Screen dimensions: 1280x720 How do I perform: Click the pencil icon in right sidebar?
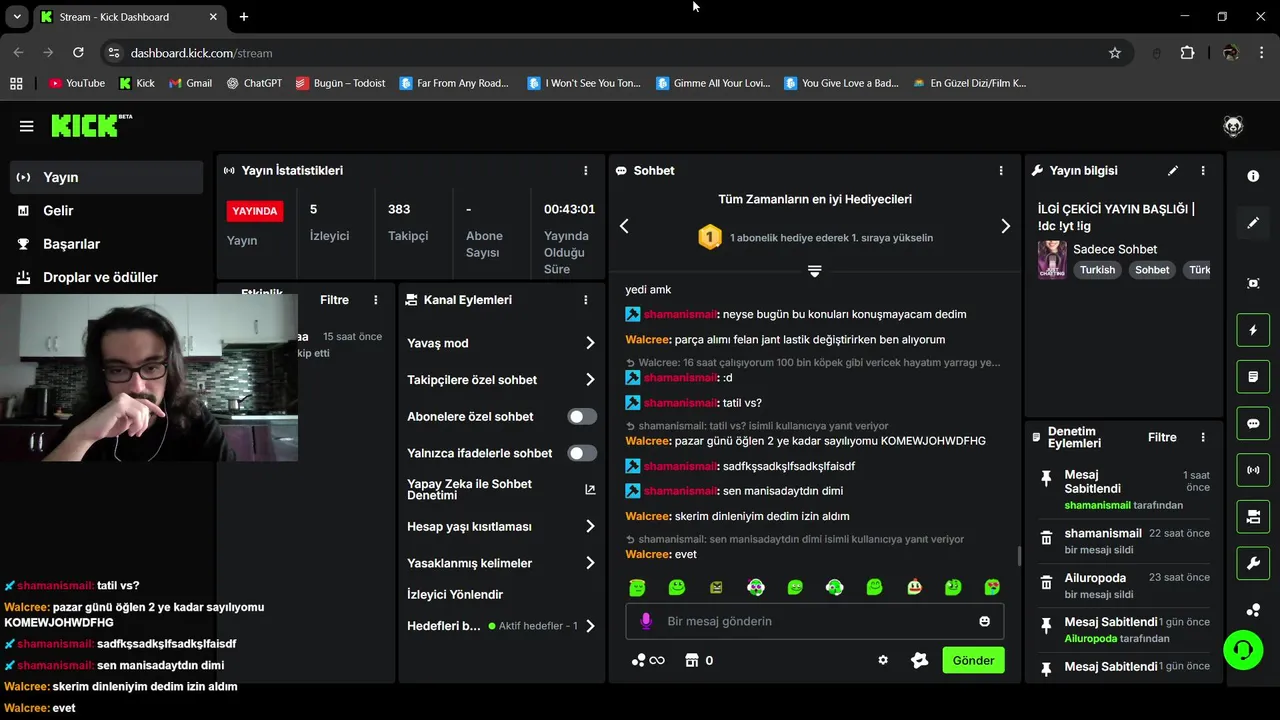coord(1253,223)
